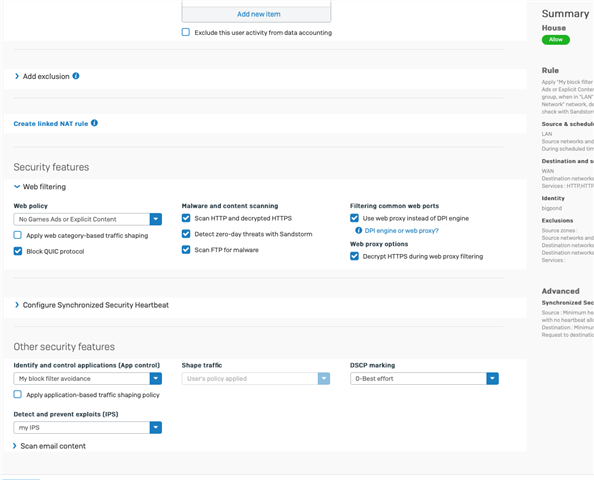This screenshot has height=480, width=594.
Task: Click the IPS dropdown arrow button
Action: [x=156, y=427]
